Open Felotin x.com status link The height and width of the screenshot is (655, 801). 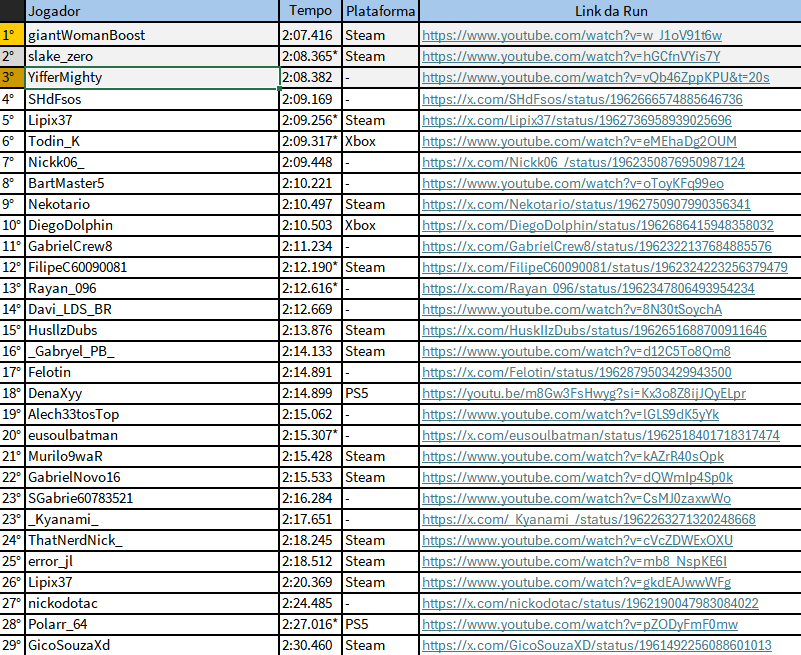577,372
